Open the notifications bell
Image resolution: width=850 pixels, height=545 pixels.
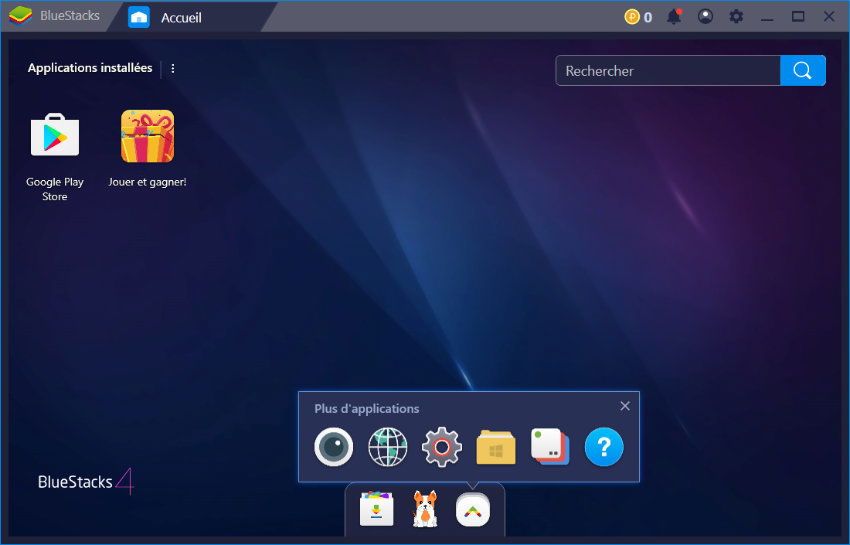(x=674, y=16)
